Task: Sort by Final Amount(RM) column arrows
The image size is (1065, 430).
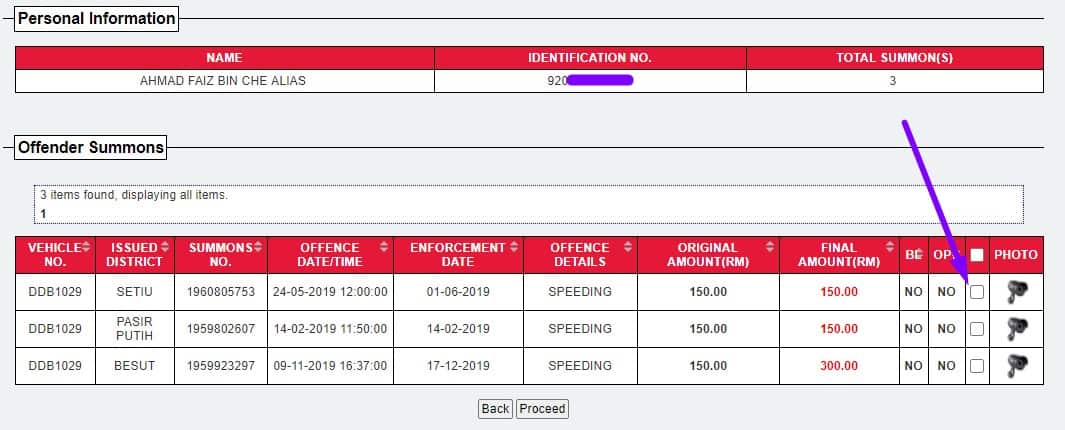Action: 890,247
